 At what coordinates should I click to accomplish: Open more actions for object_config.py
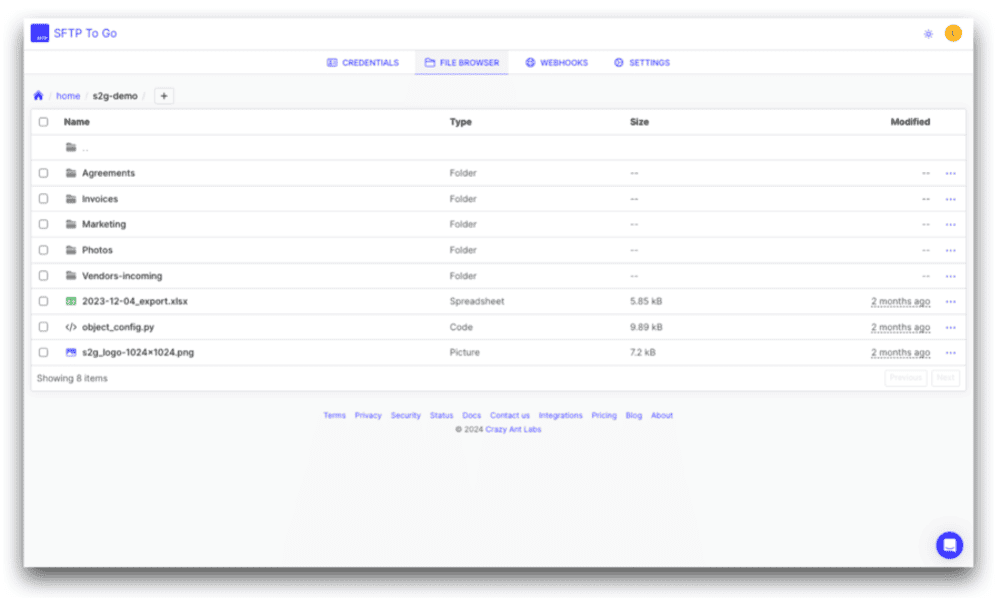click(x=950, y=328)
